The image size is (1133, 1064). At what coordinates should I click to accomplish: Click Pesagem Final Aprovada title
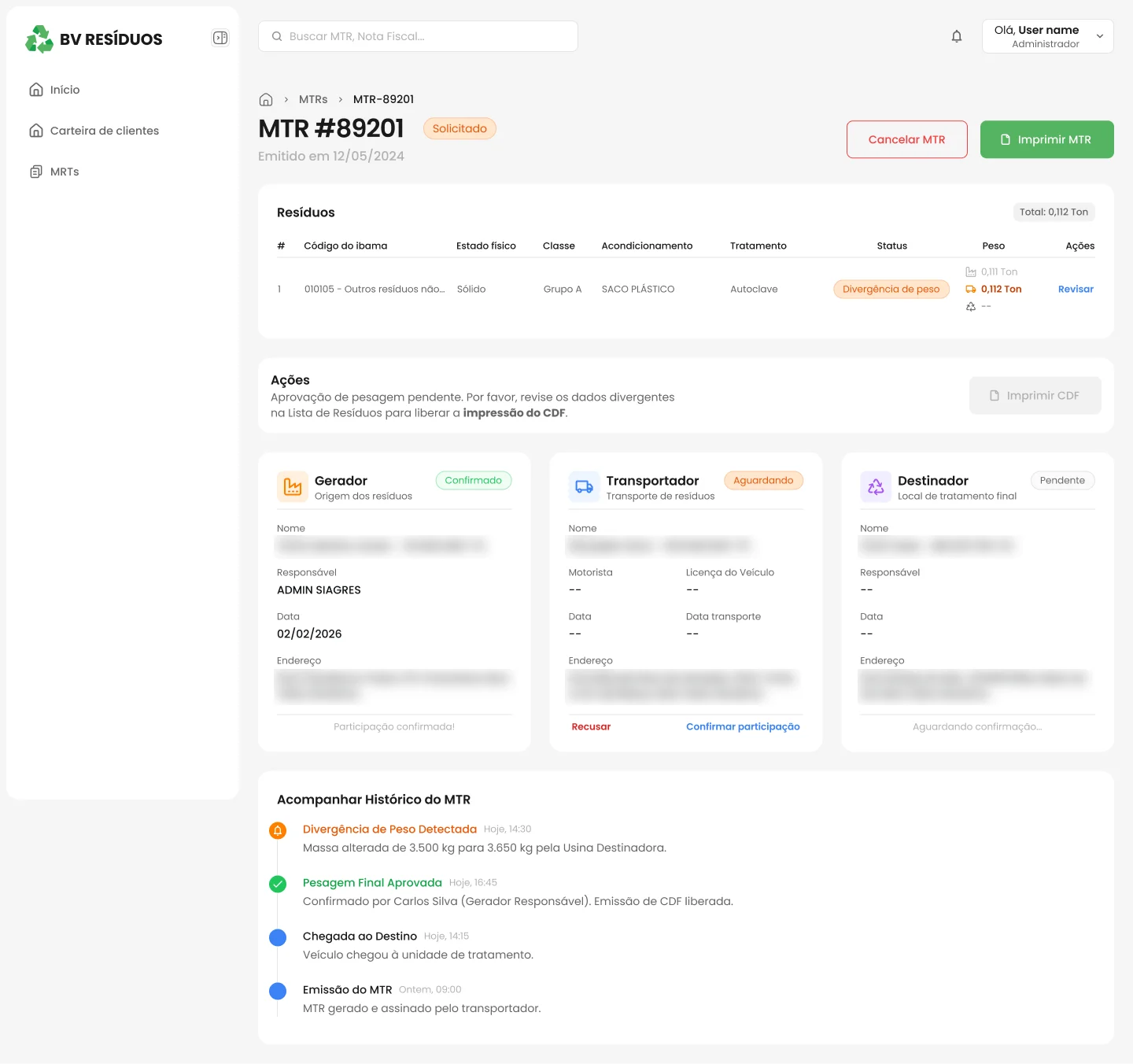(x=372, y=882)
